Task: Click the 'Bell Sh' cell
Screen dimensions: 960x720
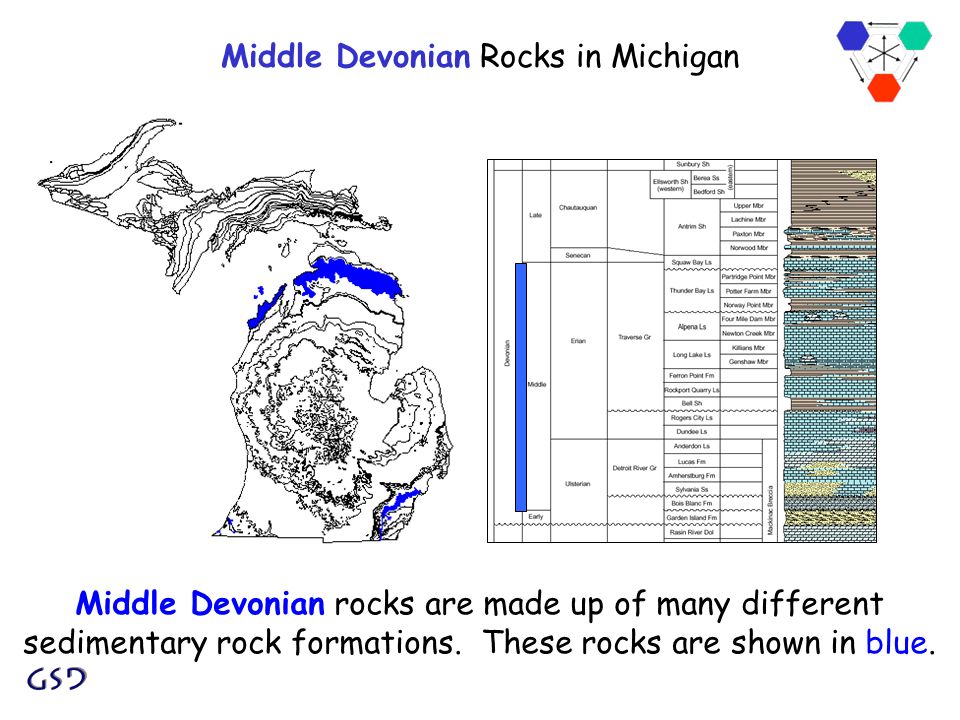Action: click(692, 403)
